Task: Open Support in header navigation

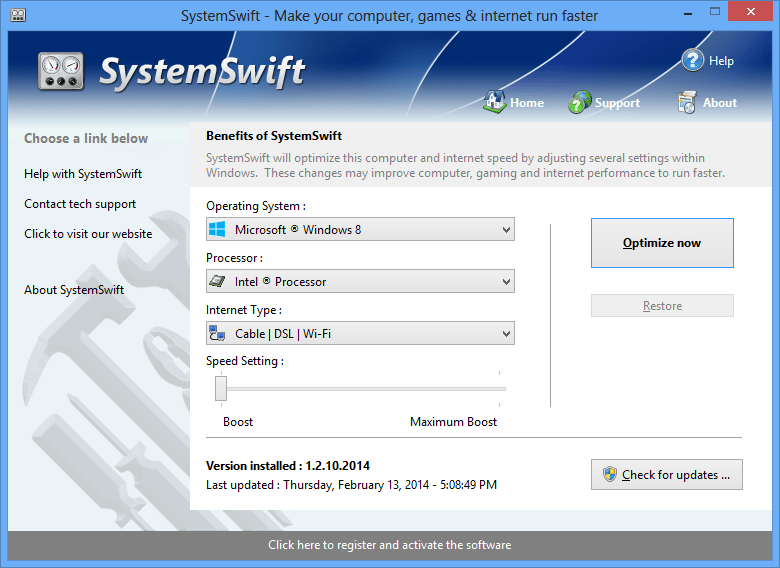Action: tap(617, 102)
